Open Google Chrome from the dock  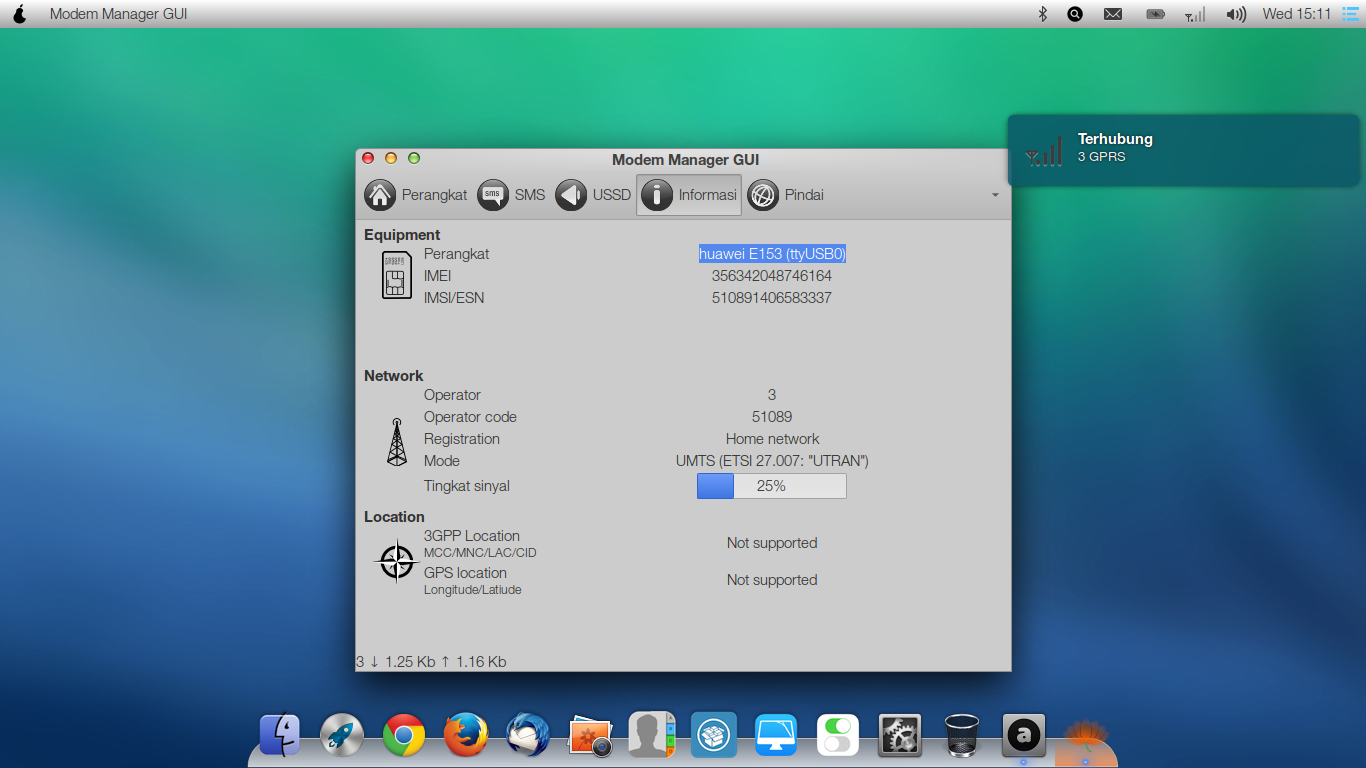pyautogui.click(x=404, y=735)
